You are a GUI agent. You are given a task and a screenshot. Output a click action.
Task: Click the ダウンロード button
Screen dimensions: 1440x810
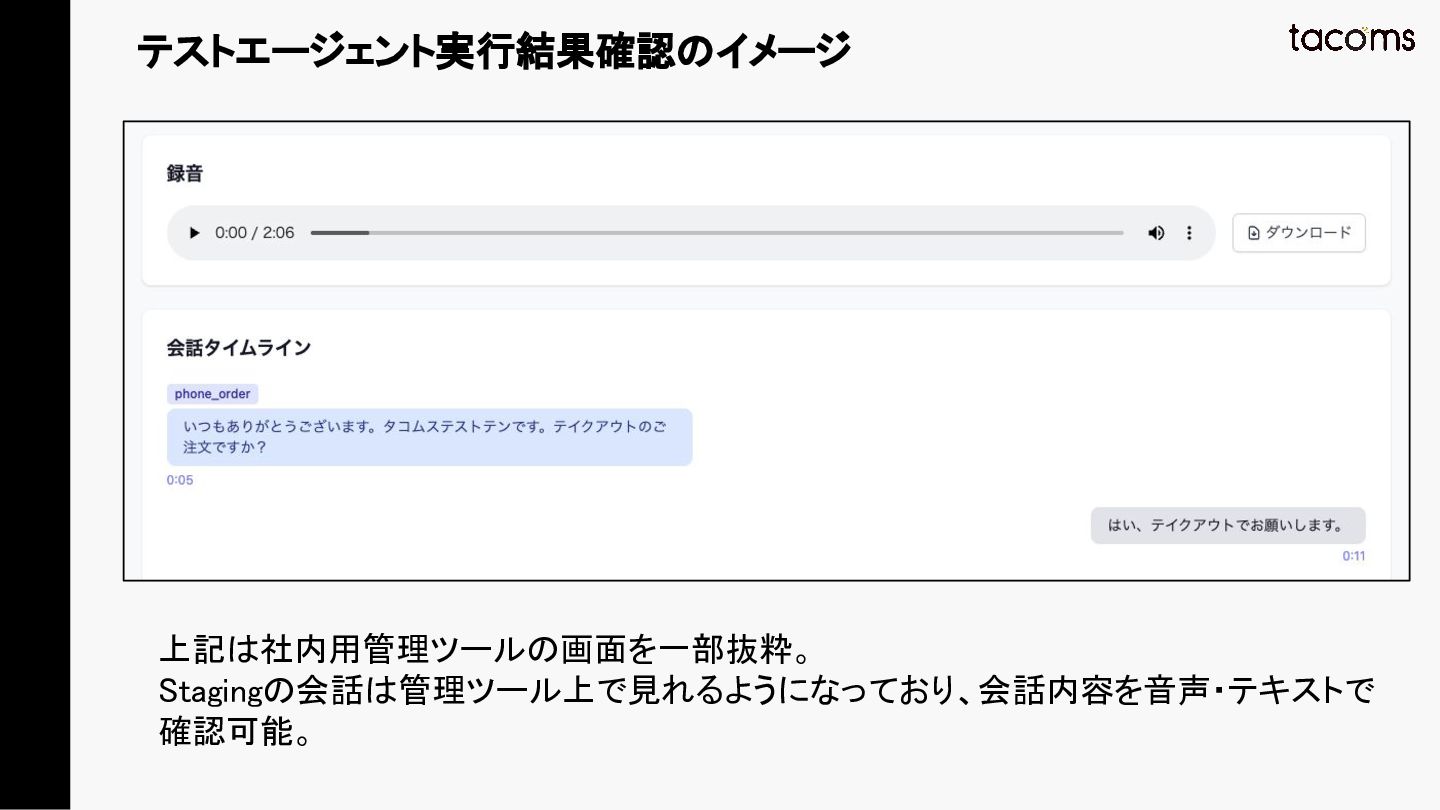point(1298,233)
